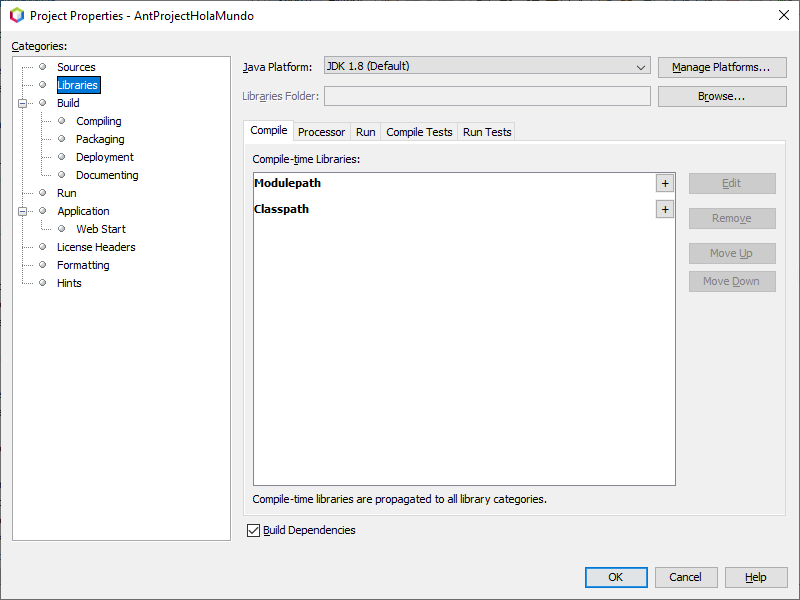Click the plus icon beside Classpath

click(x=665, y=209)
